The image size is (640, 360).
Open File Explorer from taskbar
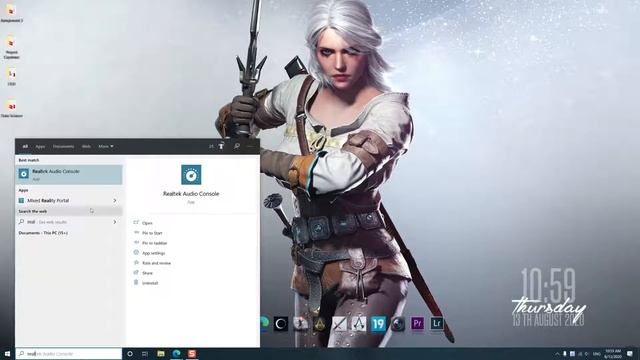(x=161, y=354)
